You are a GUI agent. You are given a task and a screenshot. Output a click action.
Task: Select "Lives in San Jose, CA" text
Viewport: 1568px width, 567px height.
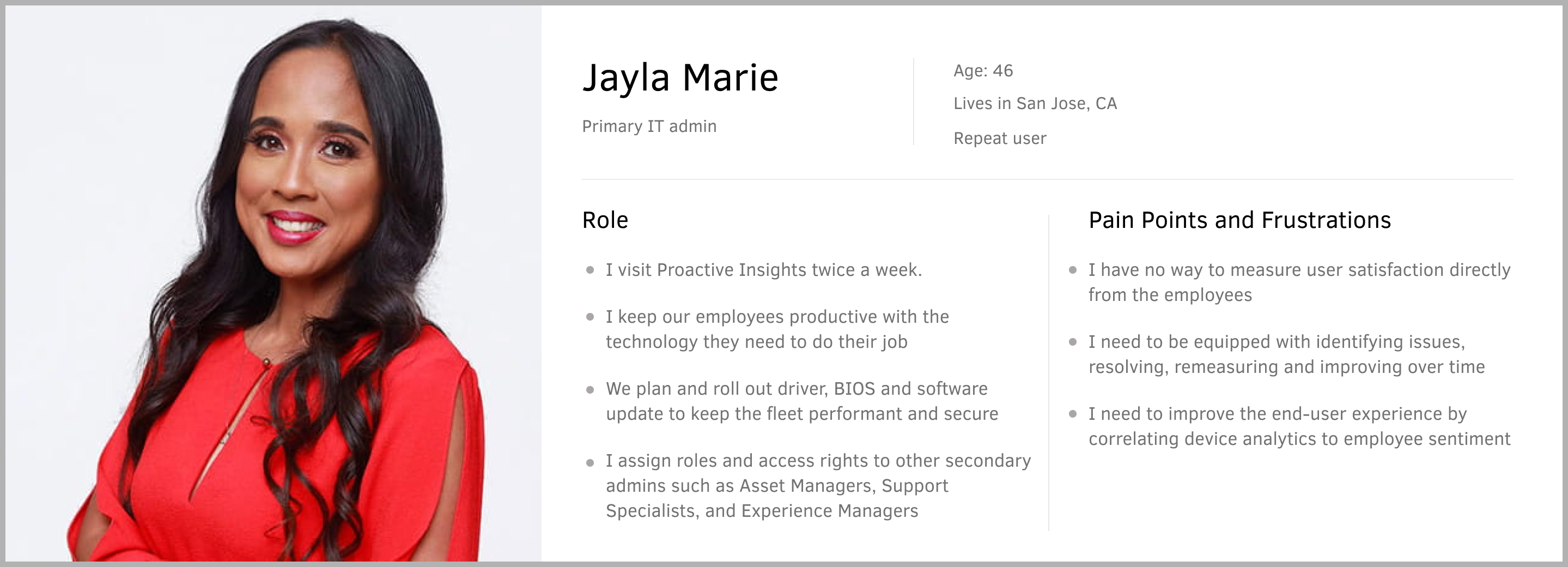1035,104
